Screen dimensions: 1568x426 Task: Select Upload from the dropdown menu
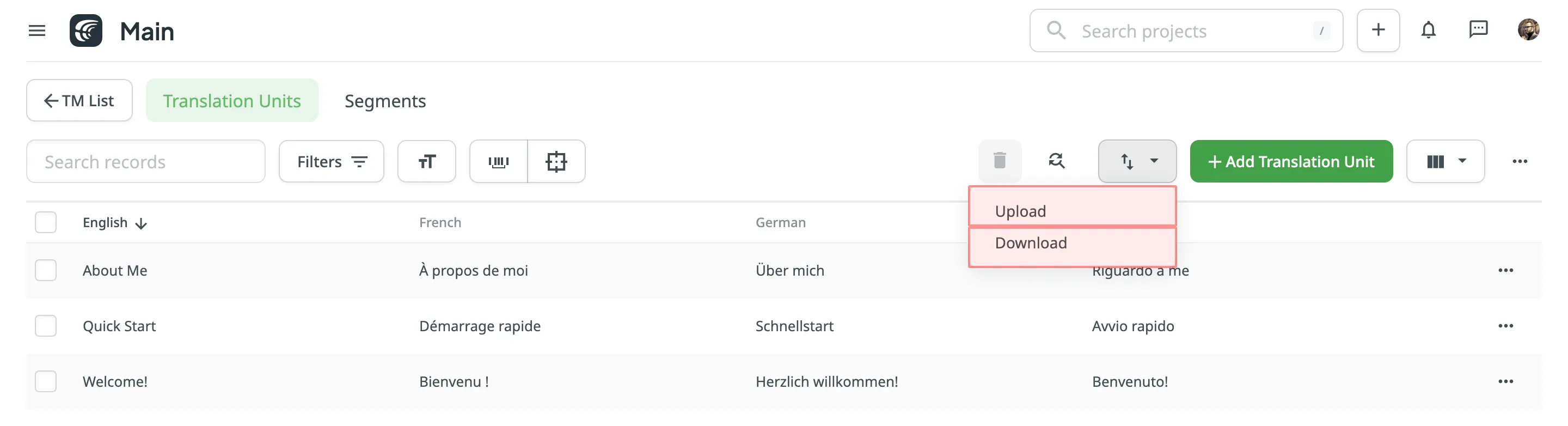[1071, 211]
